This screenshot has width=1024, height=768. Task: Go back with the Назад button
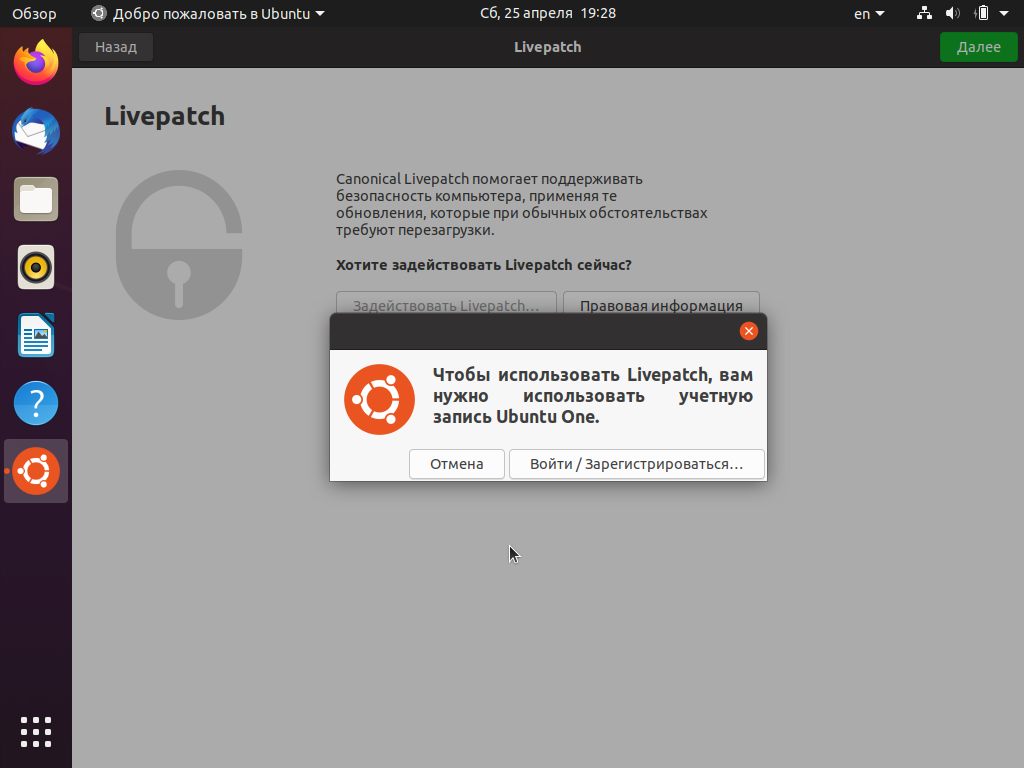116,47
